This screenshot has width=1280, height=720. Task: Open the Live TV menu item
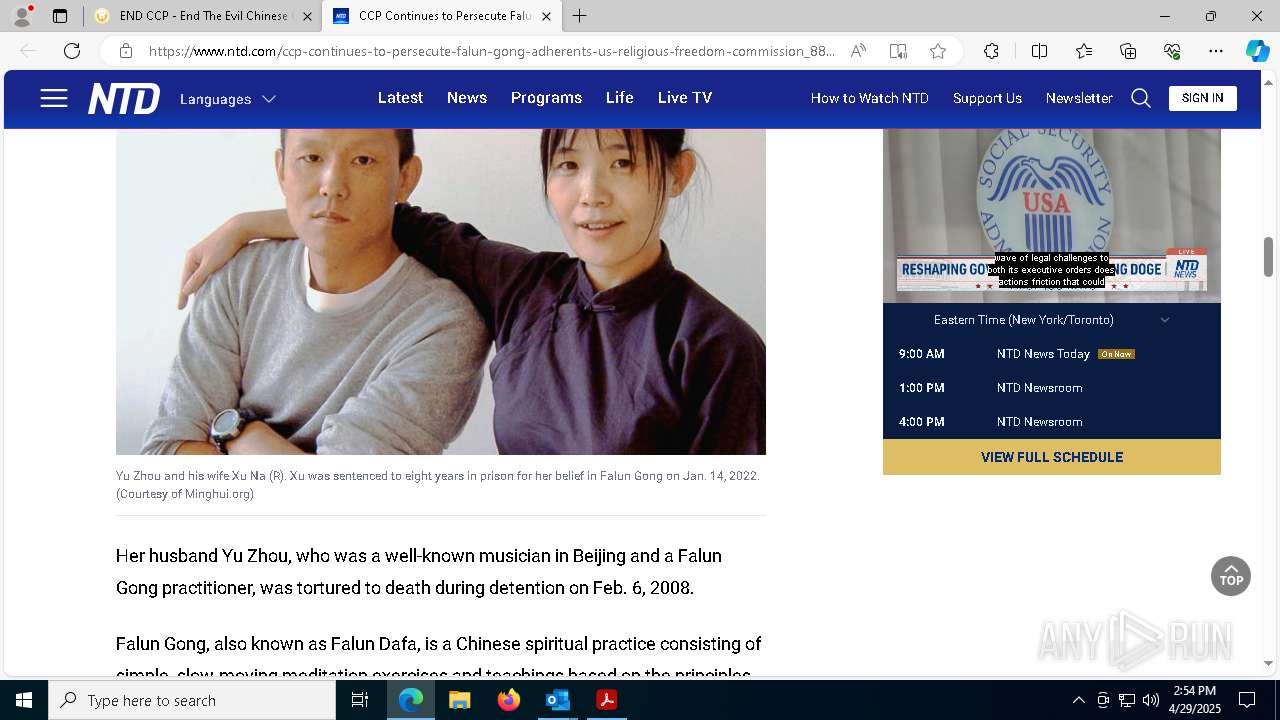click(685, 98)
